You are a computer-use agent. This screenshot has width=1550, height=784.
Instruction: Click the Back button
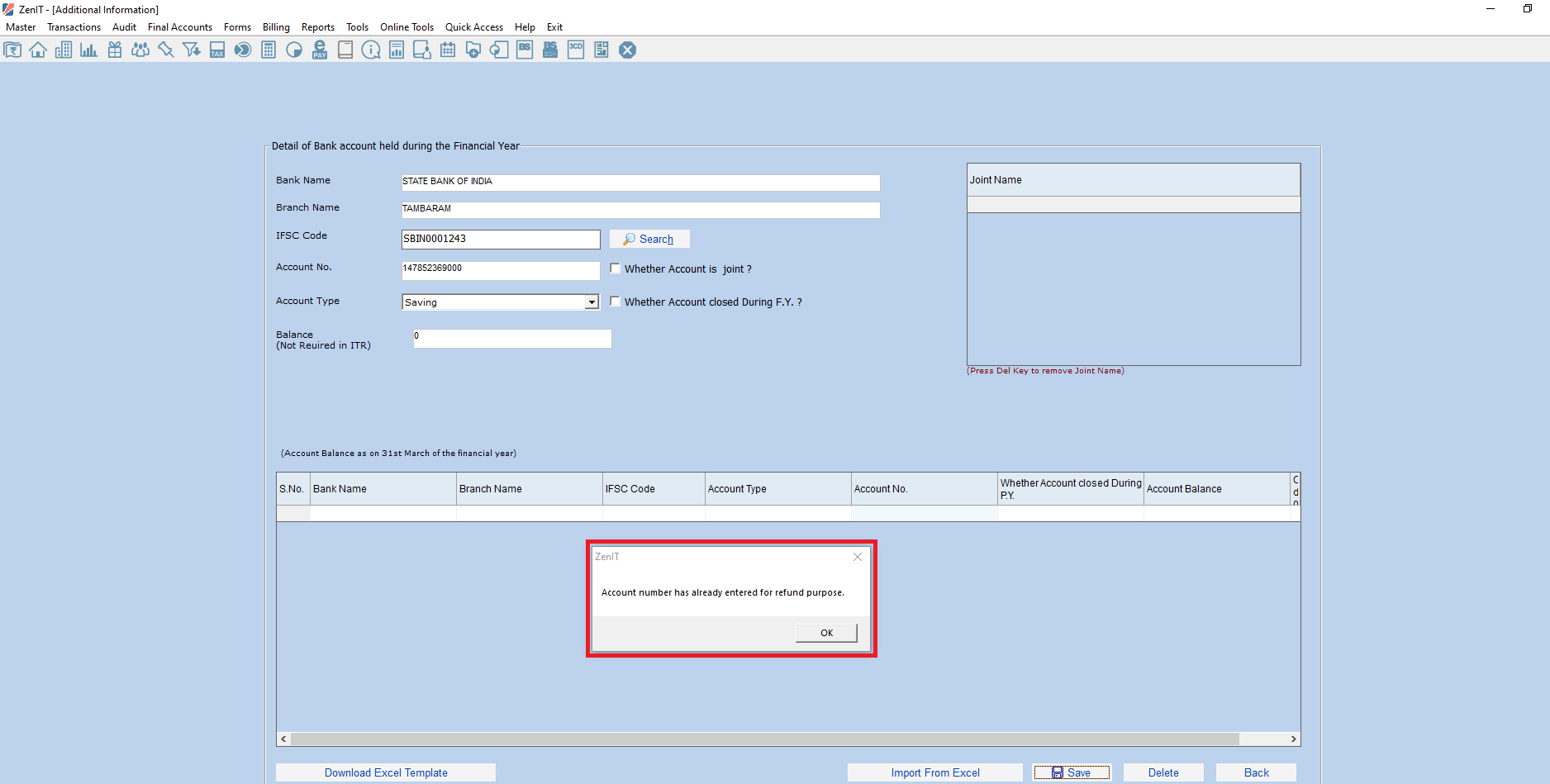(x=1256, y=772)
